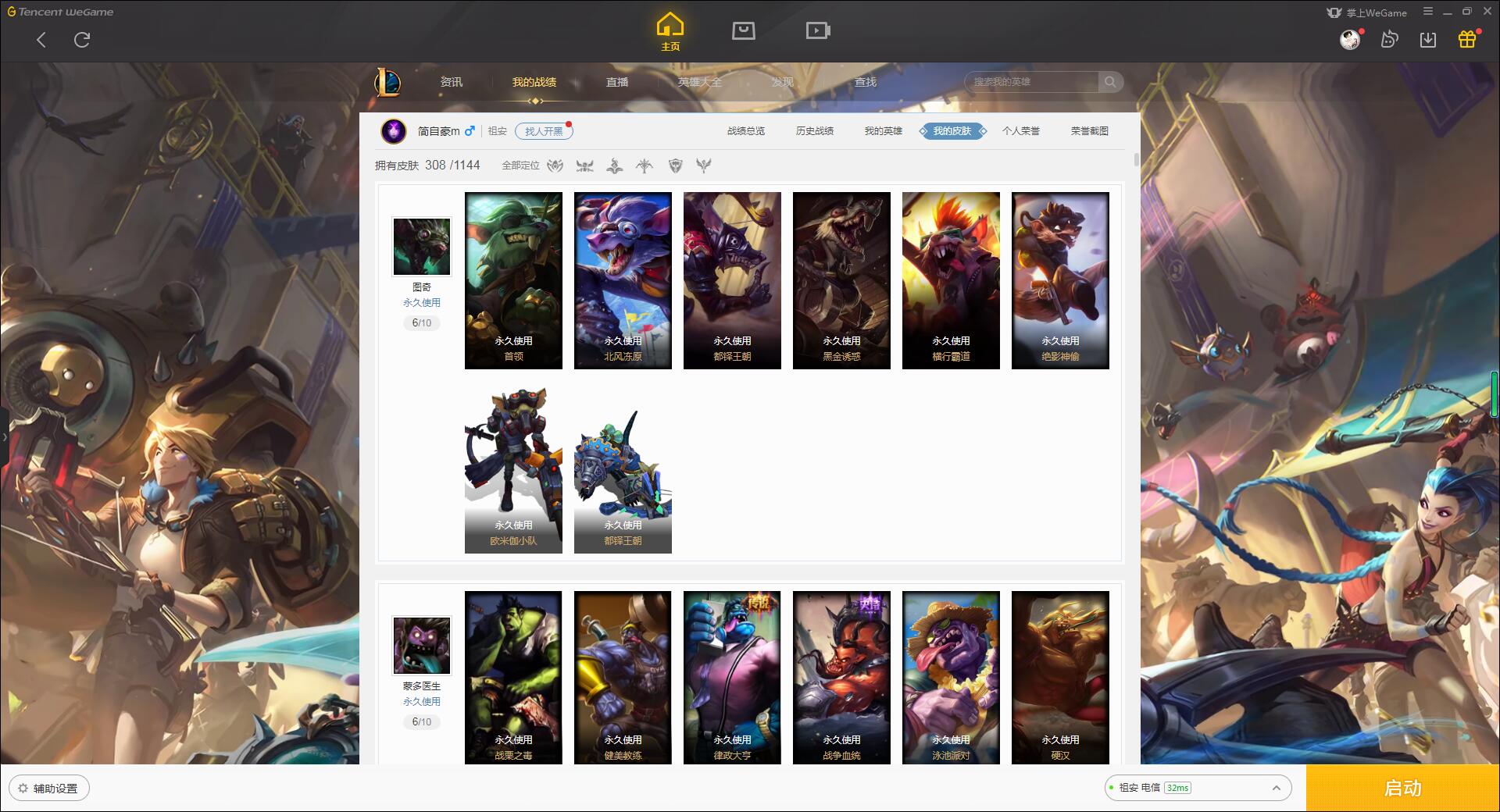Click the 拥有皮肤 308 /1144 count
This screenshot has height=812, width=1500.
[x=427, y=166]
